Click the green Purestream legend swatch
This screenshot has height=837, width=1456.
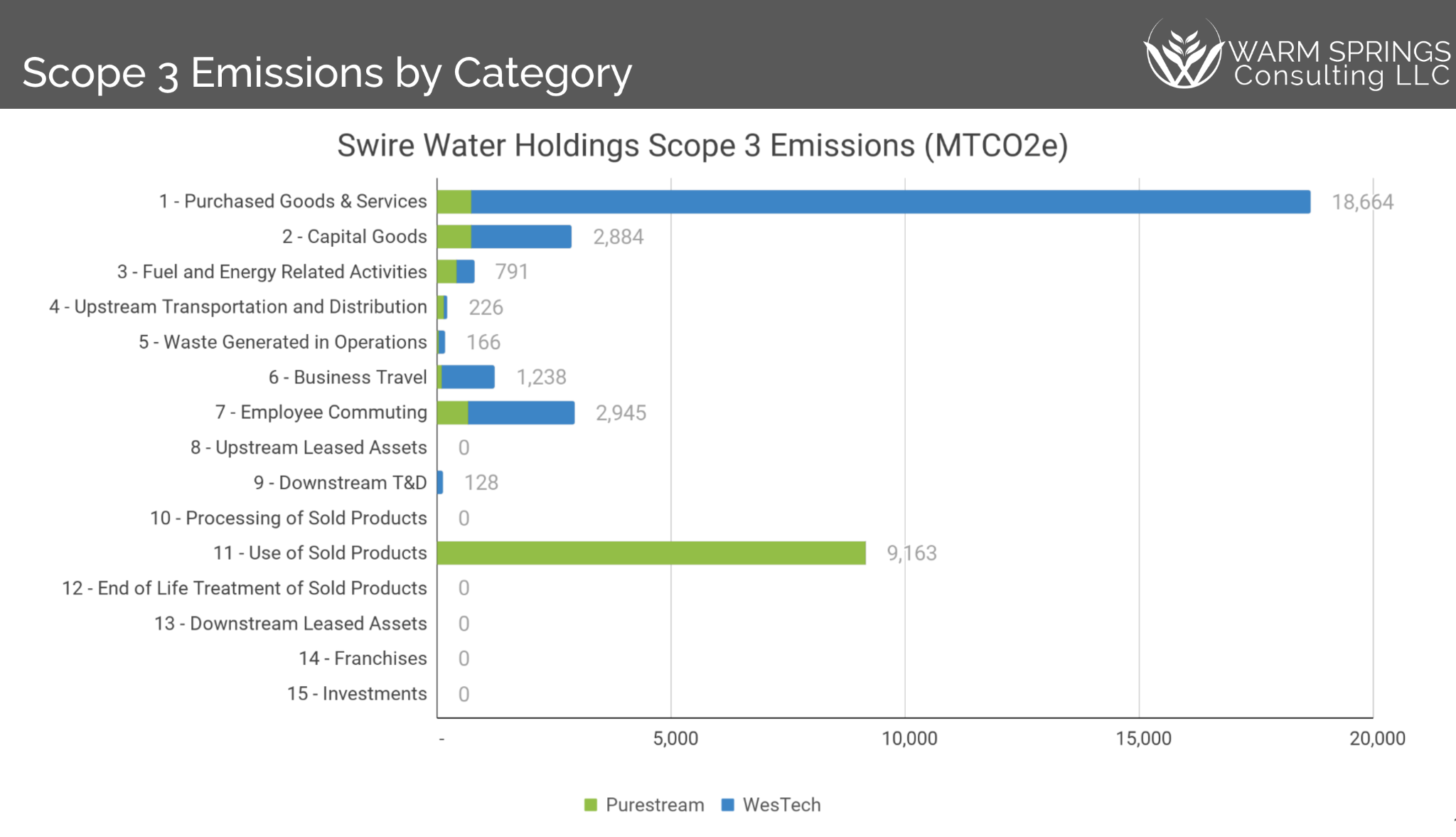coord(590,805)
